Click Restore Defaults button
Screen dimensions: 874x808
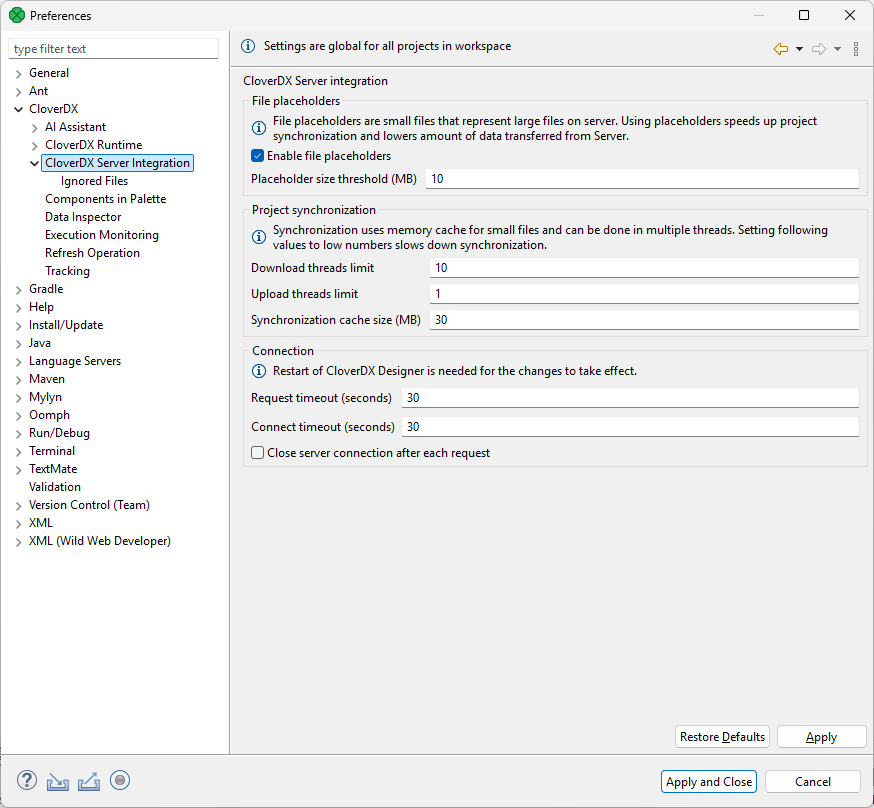[722, 737]
